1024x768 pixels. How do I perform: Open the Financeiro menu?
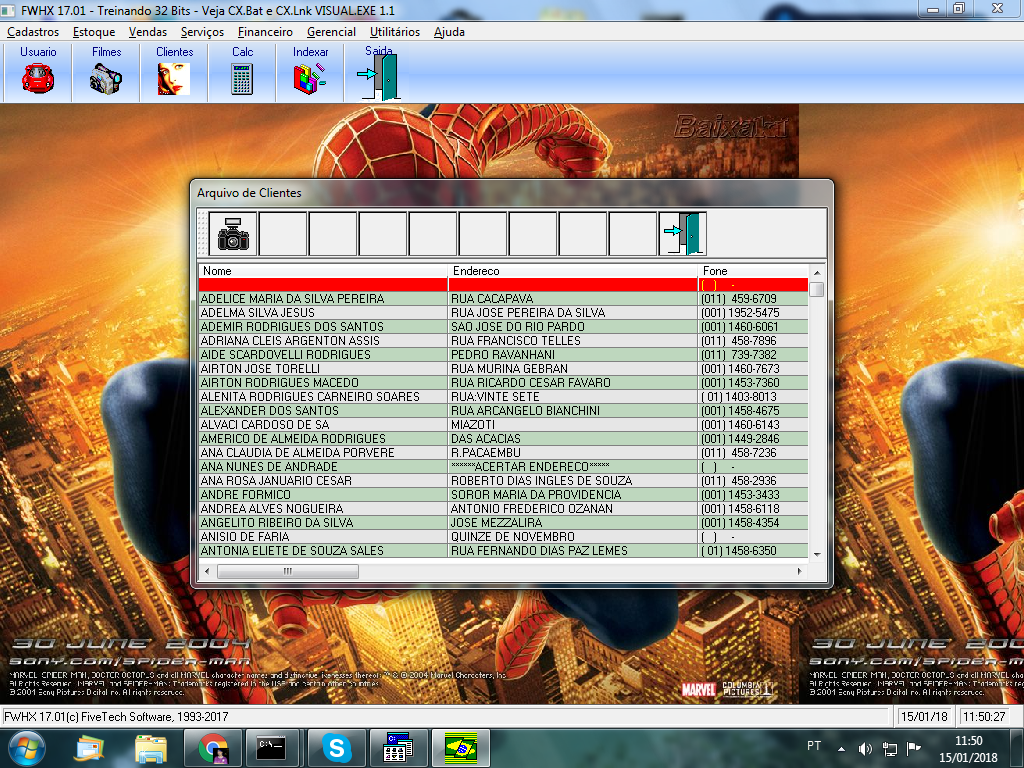click(x=265, y=31)
